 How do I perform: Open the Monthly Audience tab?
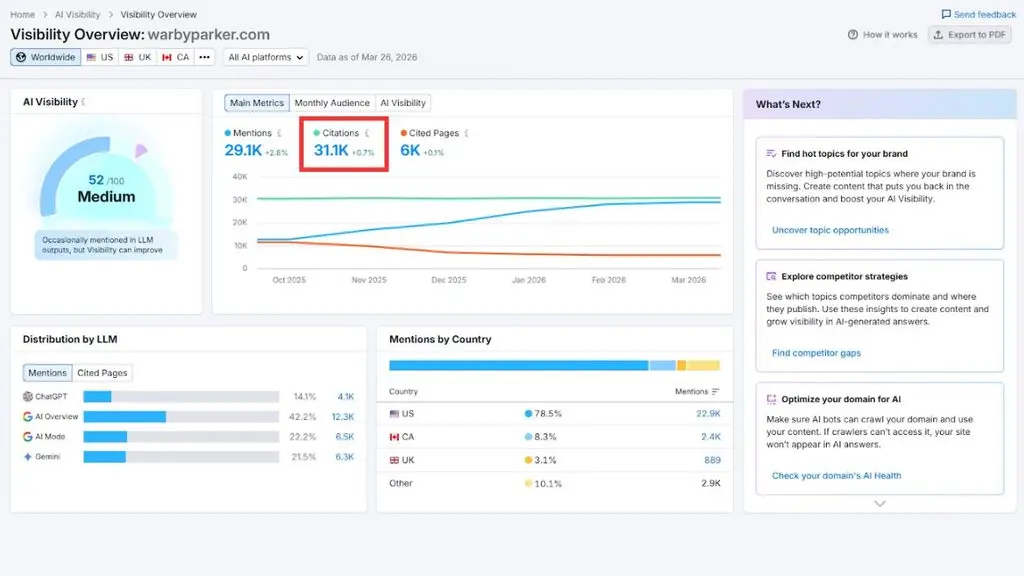click(332, 103)
